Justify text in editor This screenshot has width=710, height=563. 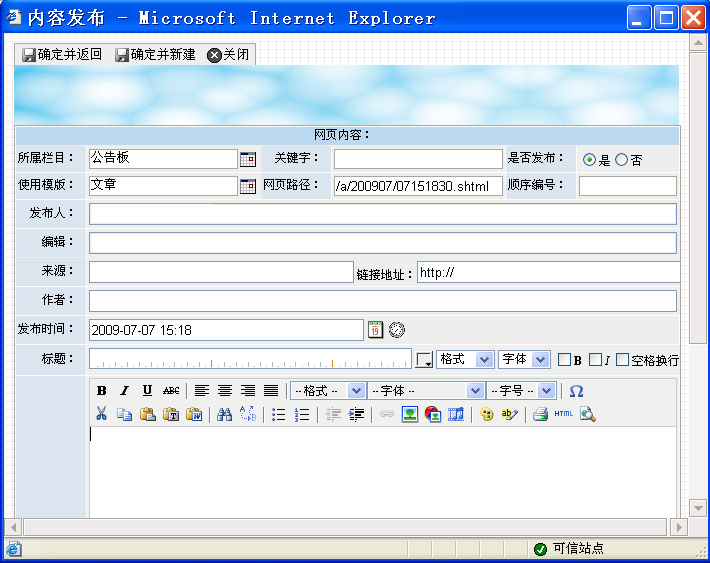coord(271,390)
